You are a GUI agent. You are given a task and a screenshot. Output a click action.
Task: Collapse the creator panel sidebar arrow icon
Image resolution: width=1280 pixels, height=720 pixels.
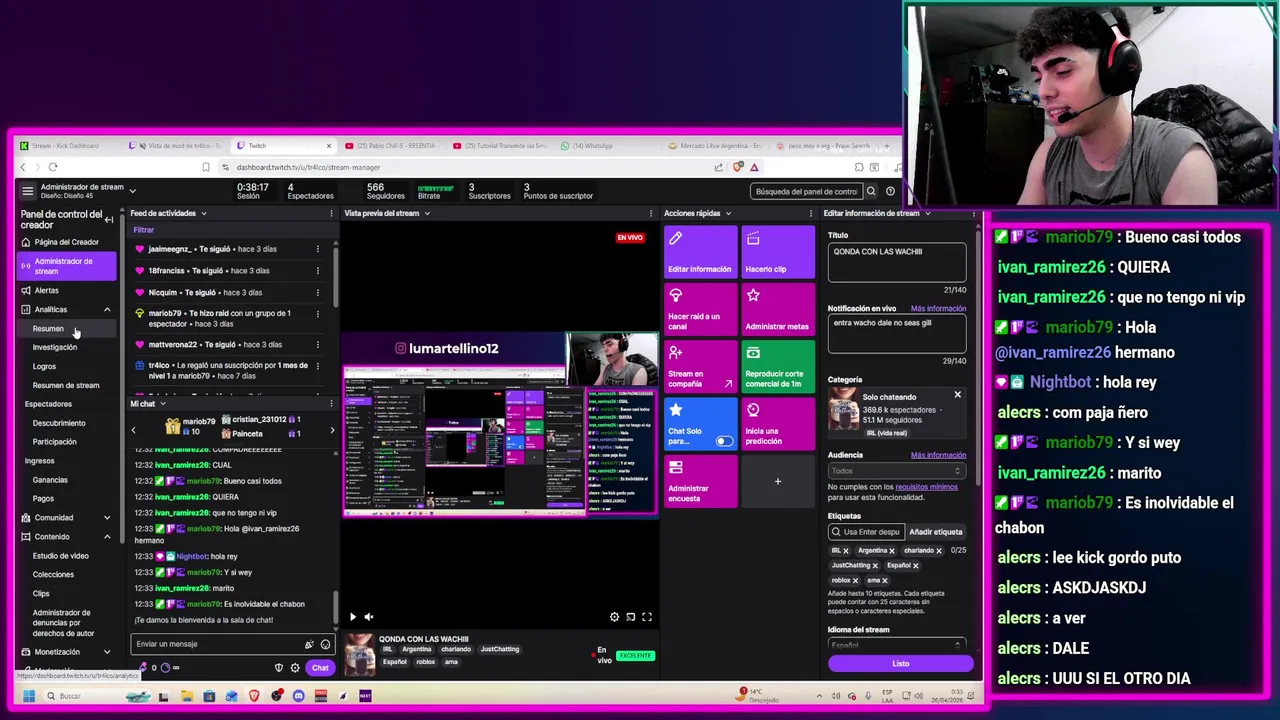point(109,219)
